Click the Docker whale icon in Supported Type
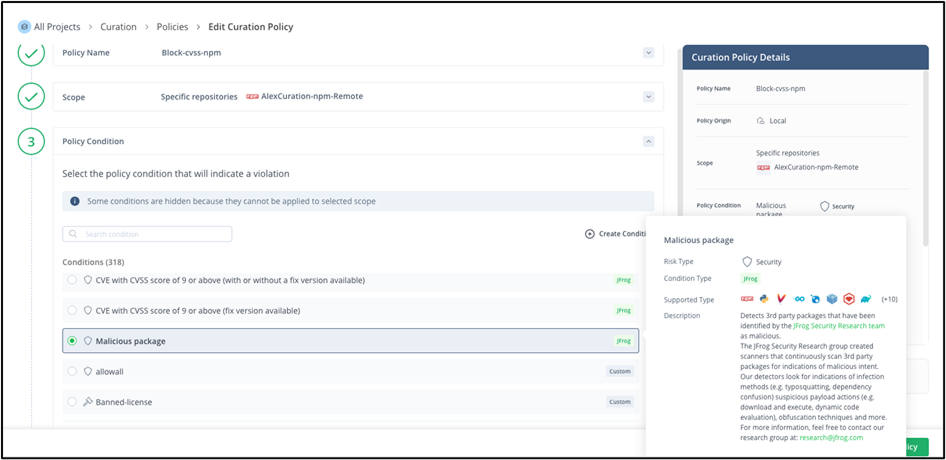 pyautogui.click(x=865, y=299)
